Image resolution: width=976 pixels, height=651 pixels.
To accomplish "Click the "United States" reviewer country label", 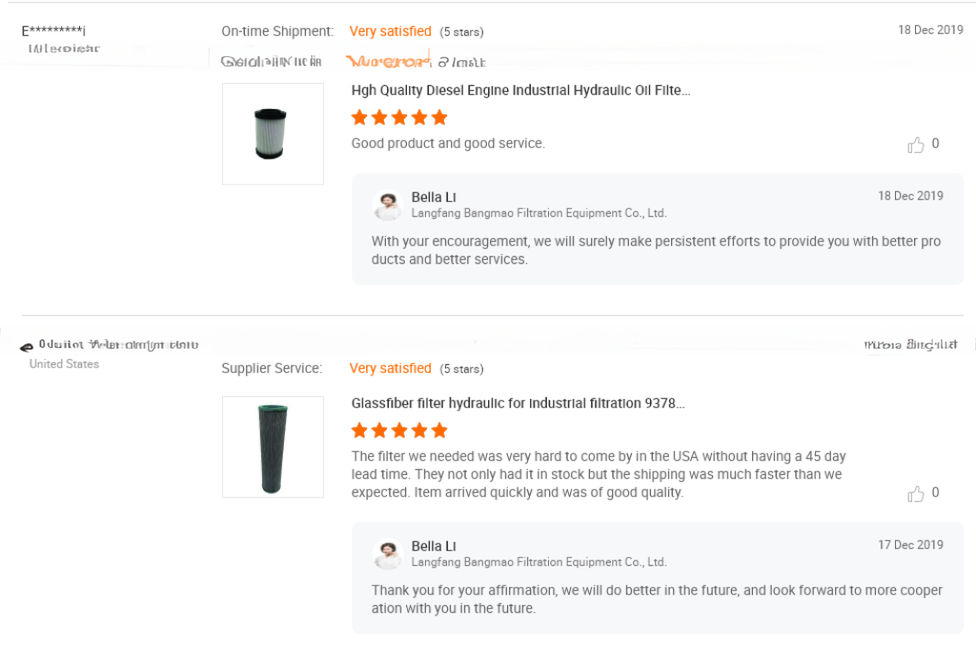I will (x=64, y=364).
